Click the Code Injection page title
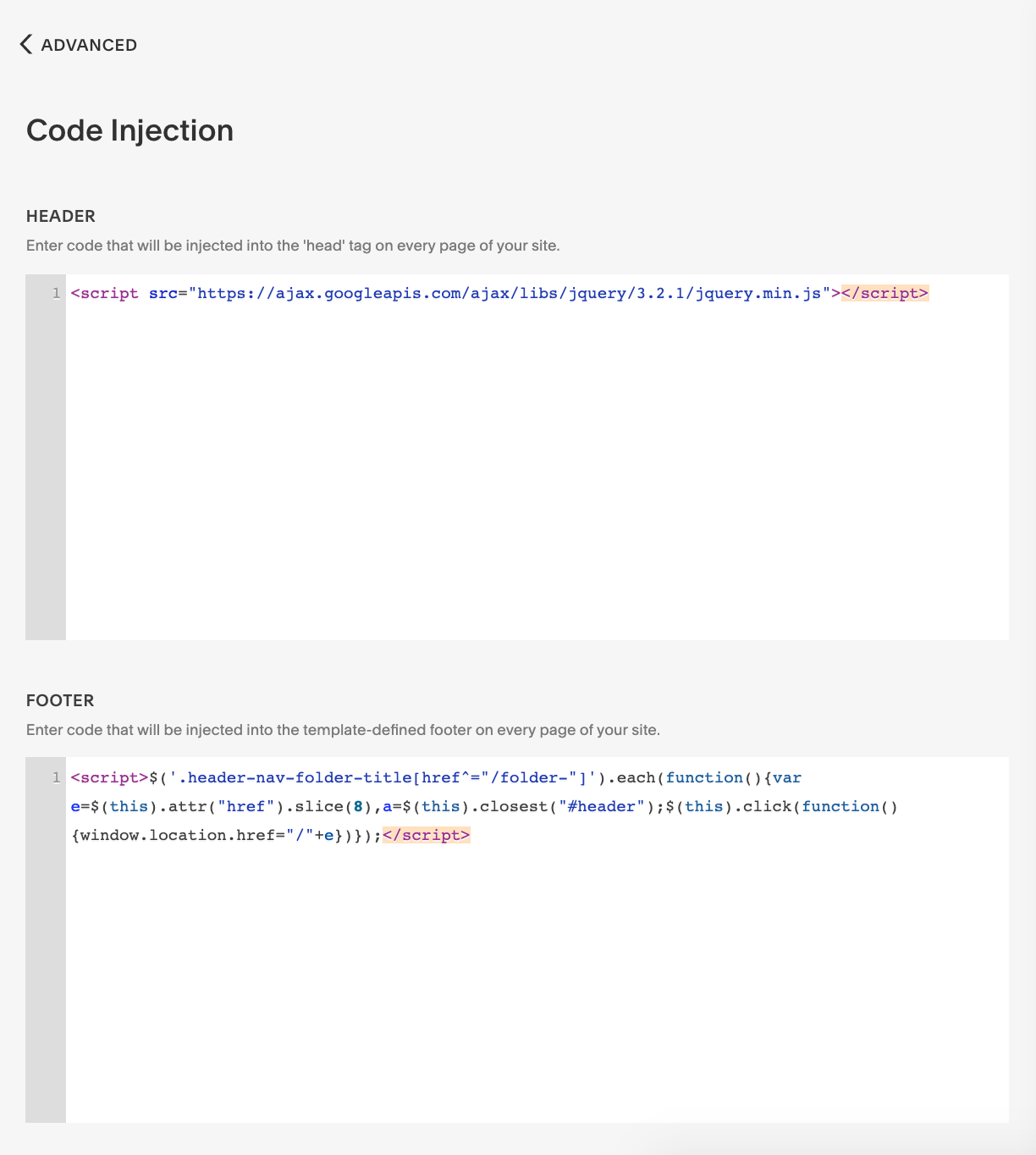The width and height of the screenshot is (1036, 1155). tap(129, 130)
